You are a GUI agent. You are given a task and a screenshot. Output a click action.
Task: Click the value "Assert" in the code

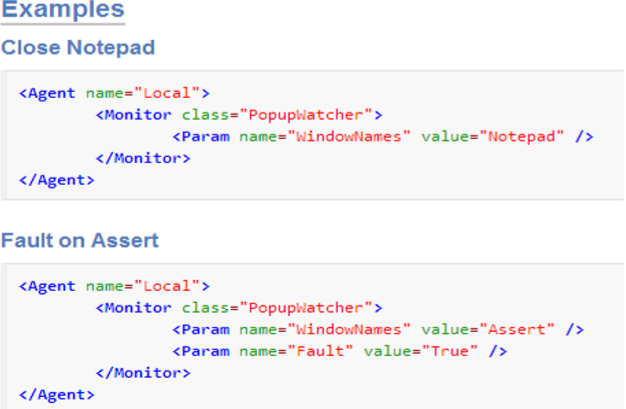tap(517, 330)
